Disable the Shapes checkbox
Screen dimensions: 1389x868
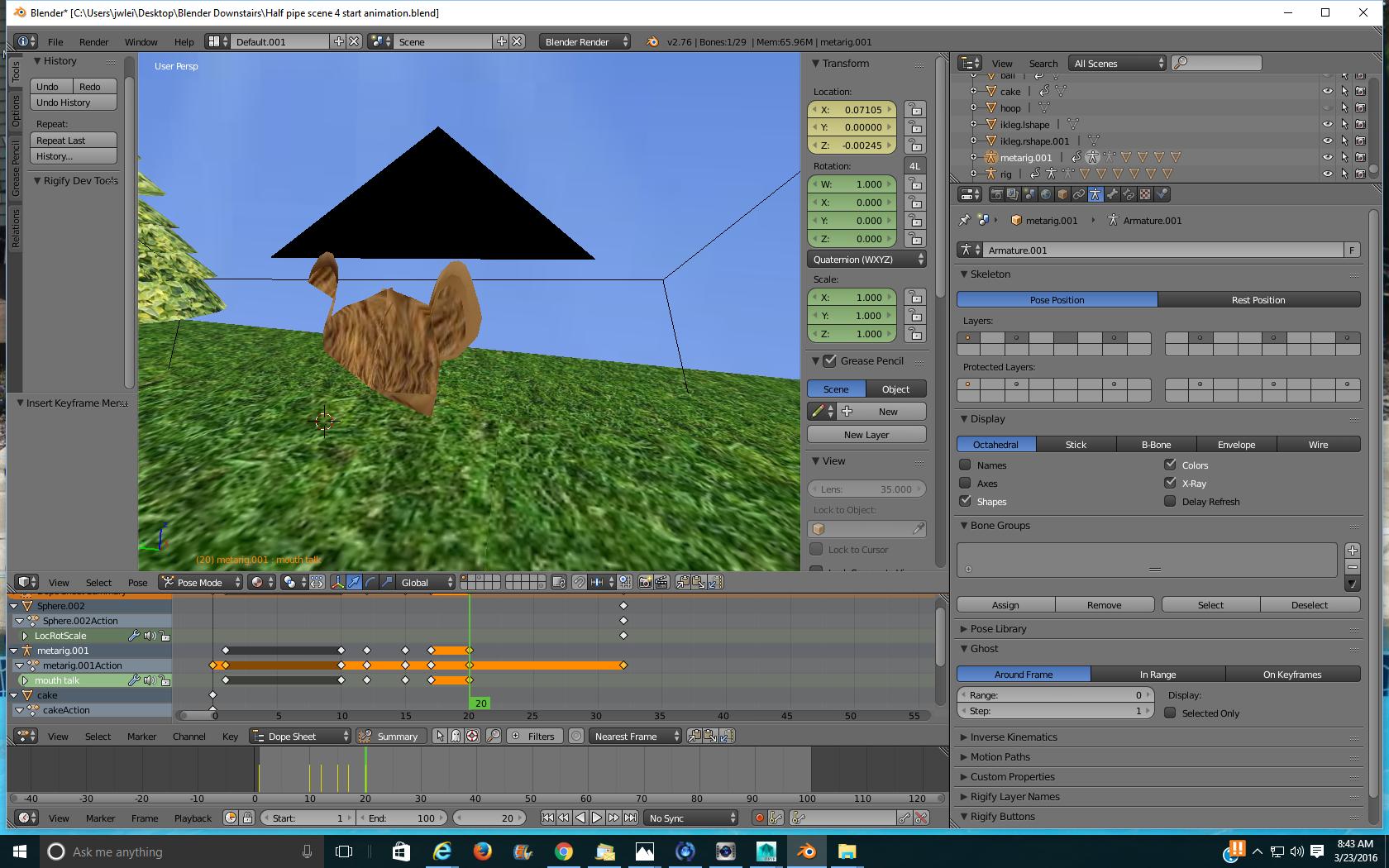(x=965, y=501)
